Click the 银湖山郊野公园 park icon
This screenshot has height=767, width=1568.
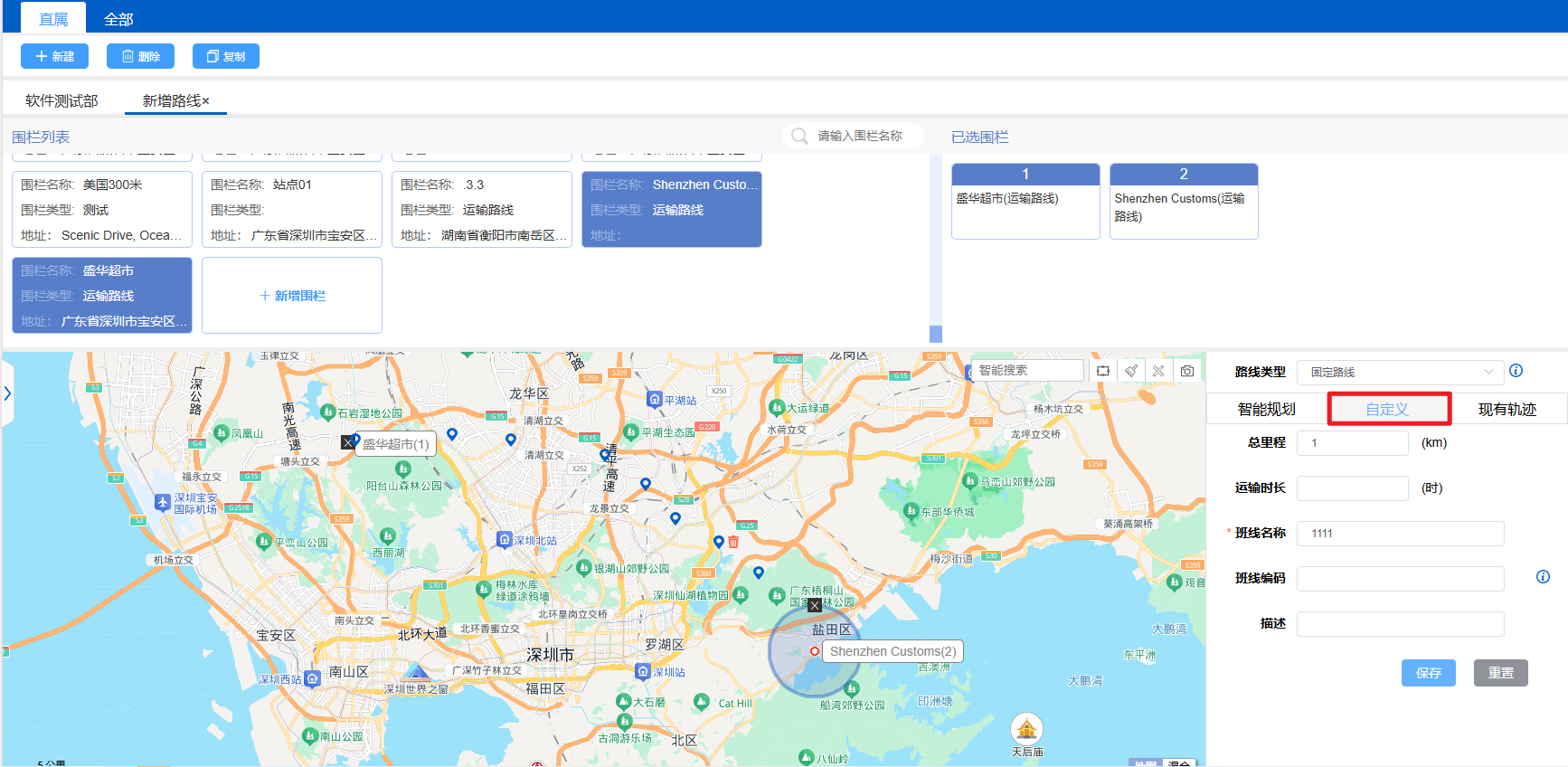(583, 568)
